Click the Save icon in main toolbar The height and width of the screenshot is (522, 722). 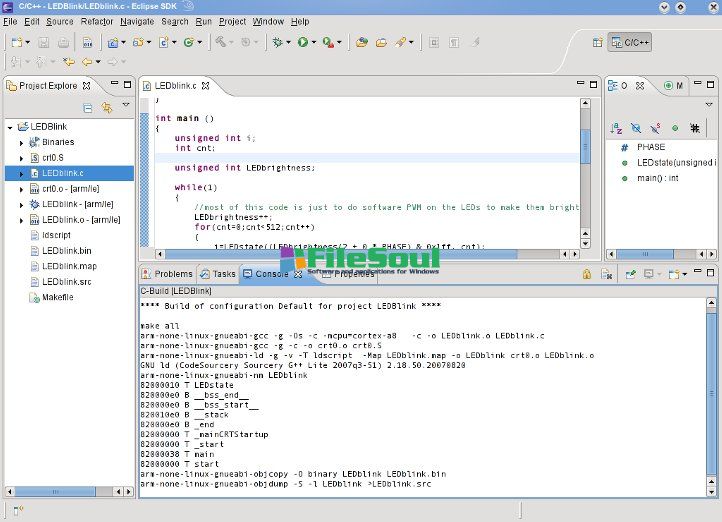coord(43,42)
